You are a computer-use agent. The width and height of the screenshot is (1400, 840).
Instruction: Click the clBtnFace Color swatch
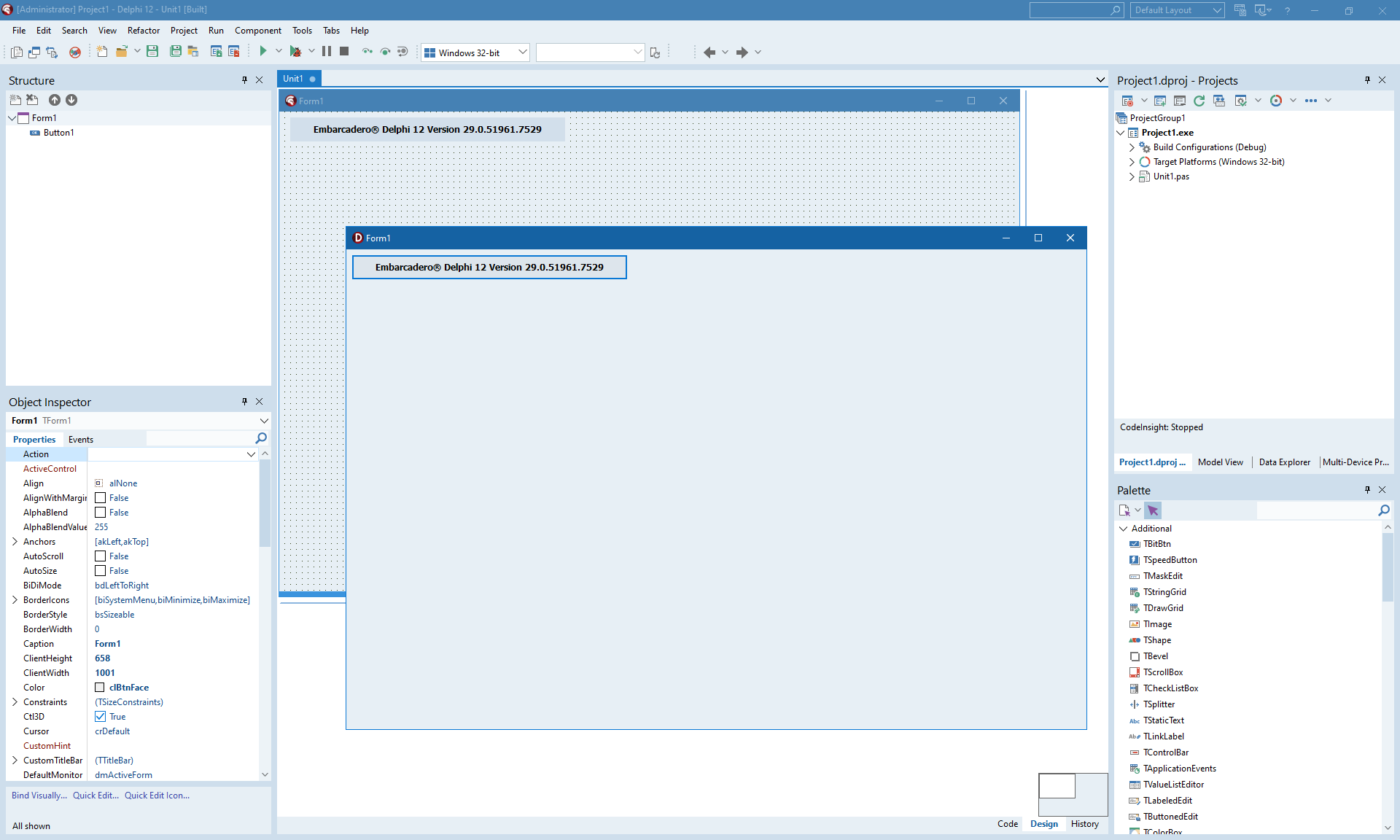[100, 688]
